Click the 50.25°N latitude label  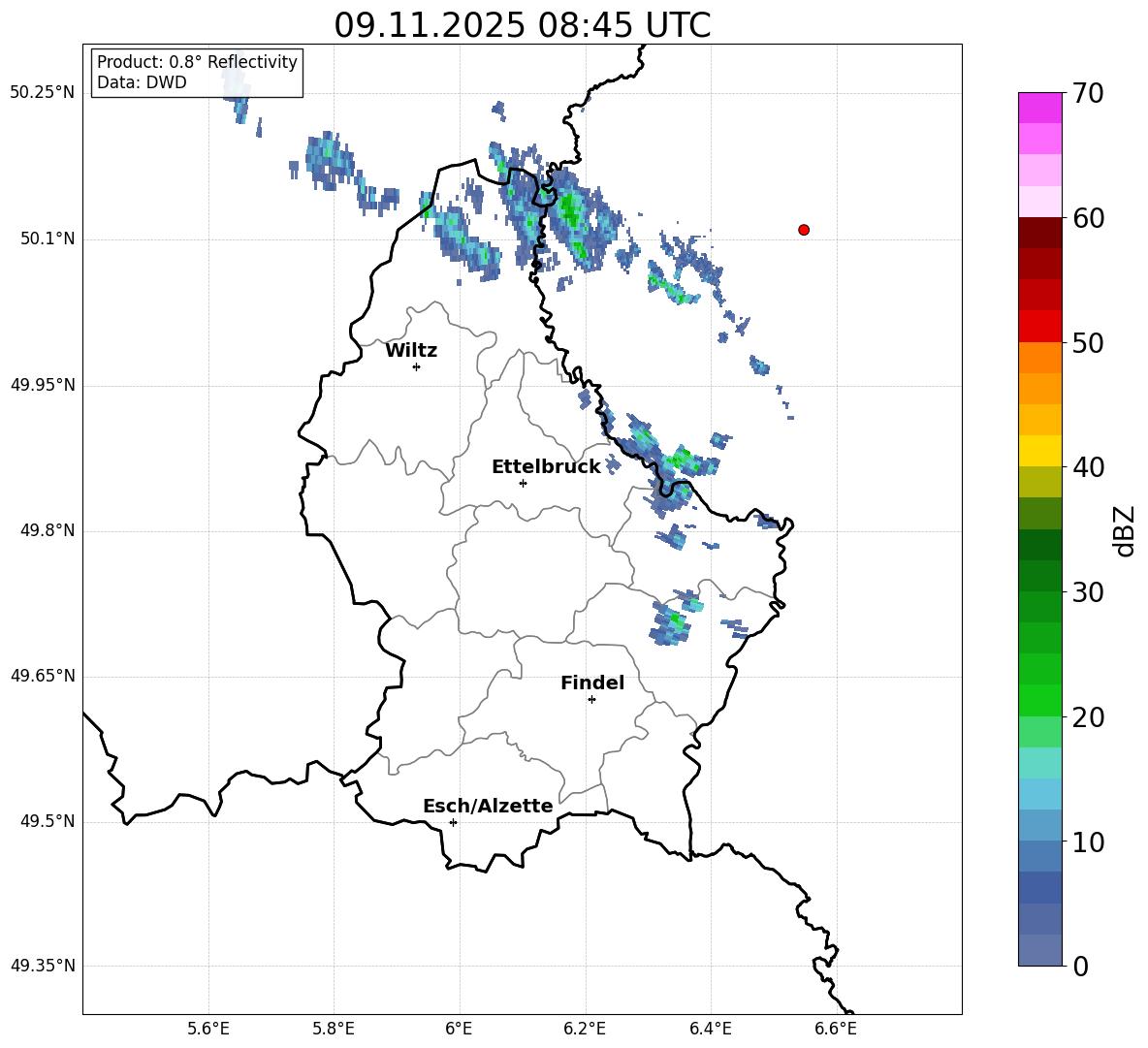[x=43, y=93]
